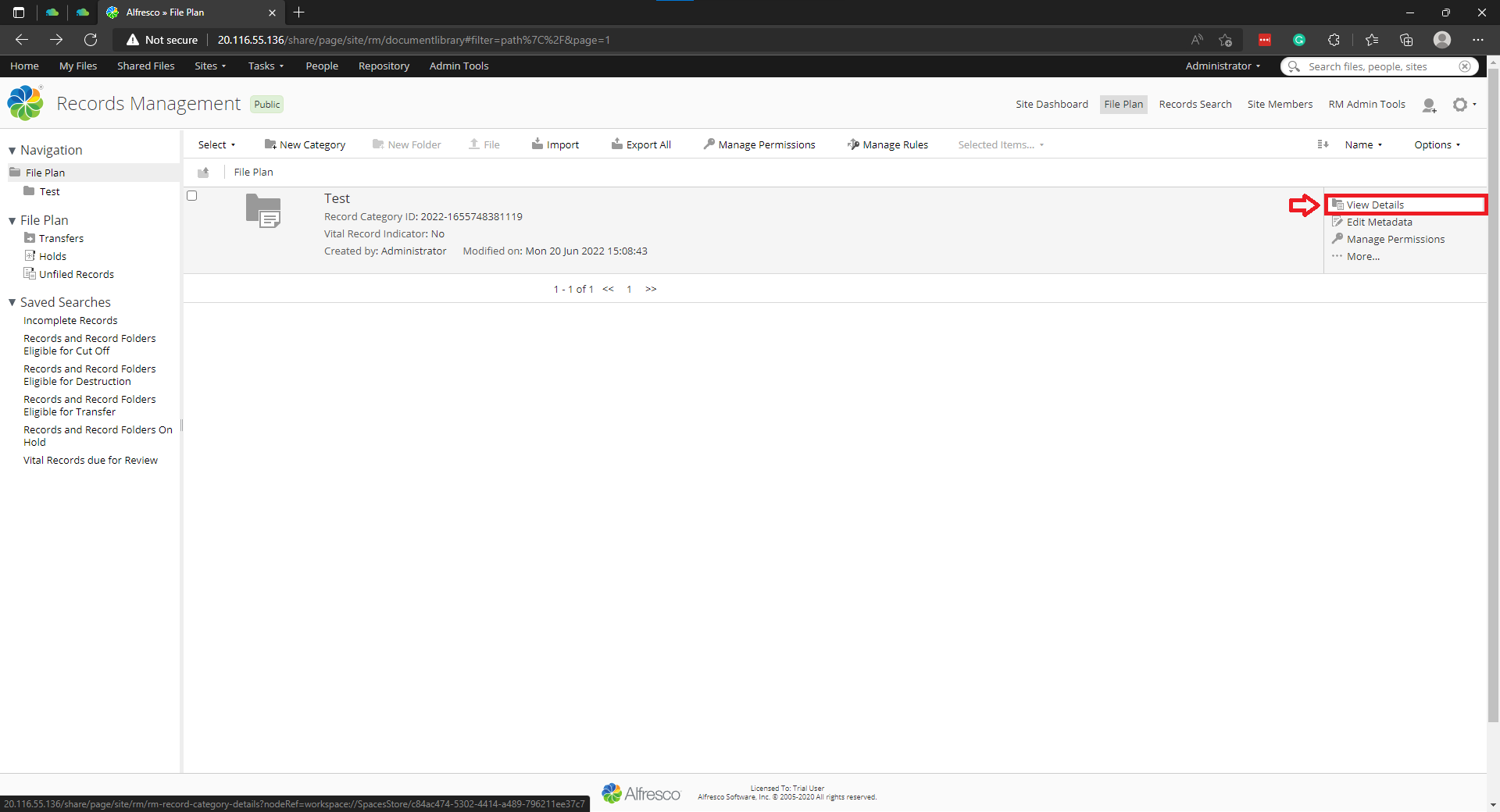The image size is (1500, 812).
Task: Open the Administrator user dropdown
Action: 1223,66
